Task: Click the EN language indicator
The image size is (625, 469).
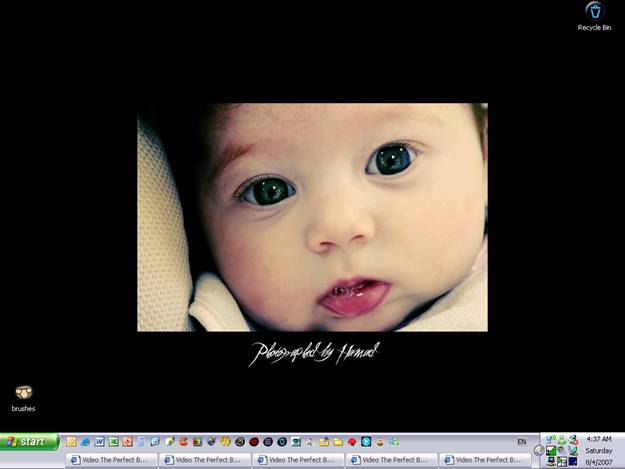Action: coord(521,442)
